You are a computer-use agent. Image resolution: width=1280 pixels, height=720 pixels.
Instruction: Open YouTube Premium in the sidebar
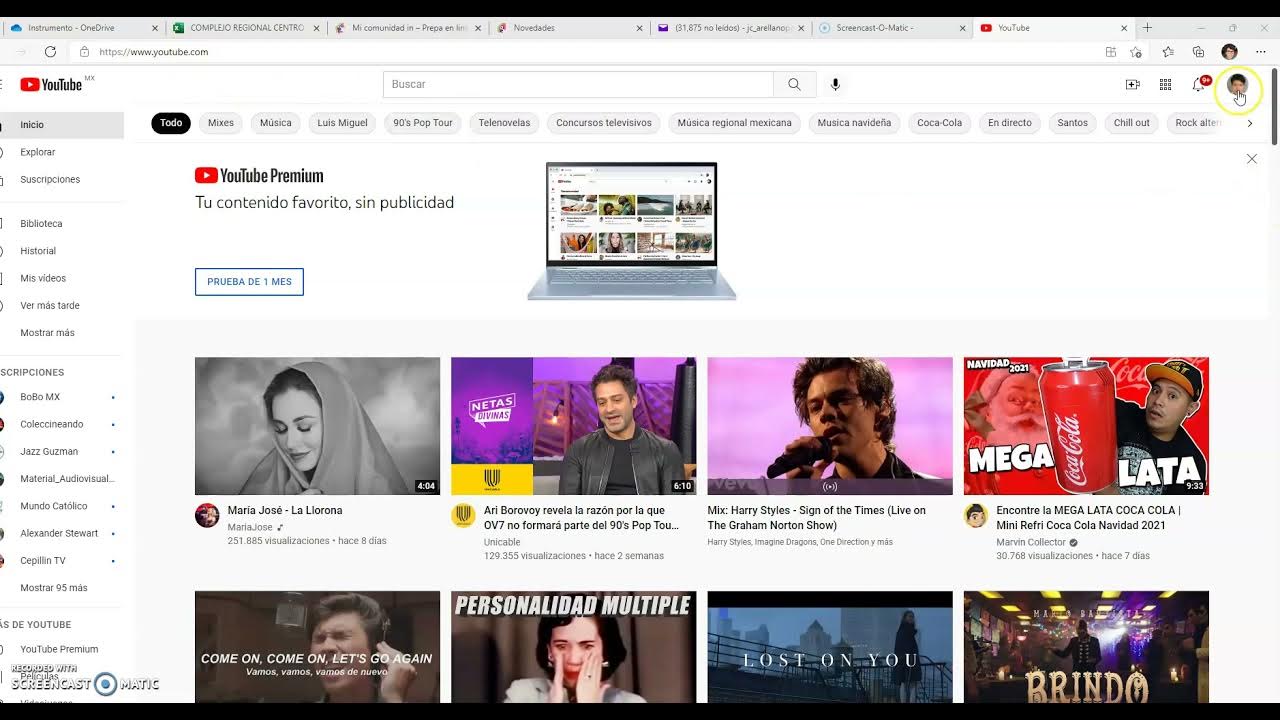point(60,649)
